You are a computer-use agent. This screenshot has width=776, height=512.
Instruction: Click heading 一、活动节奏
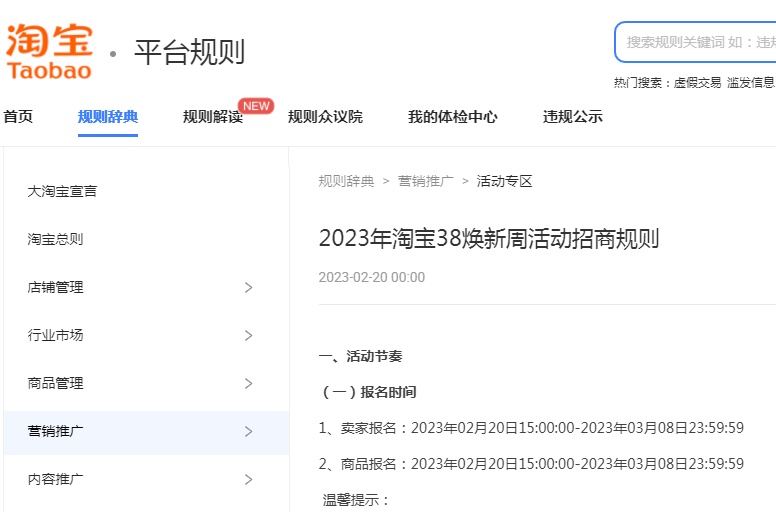click(x=360, y=356)
